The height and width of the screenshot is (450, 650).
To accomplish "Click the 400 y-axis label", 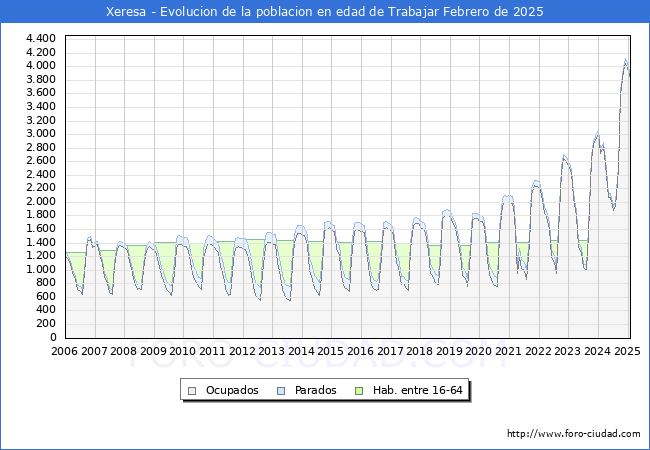I will tap(46, 310).
